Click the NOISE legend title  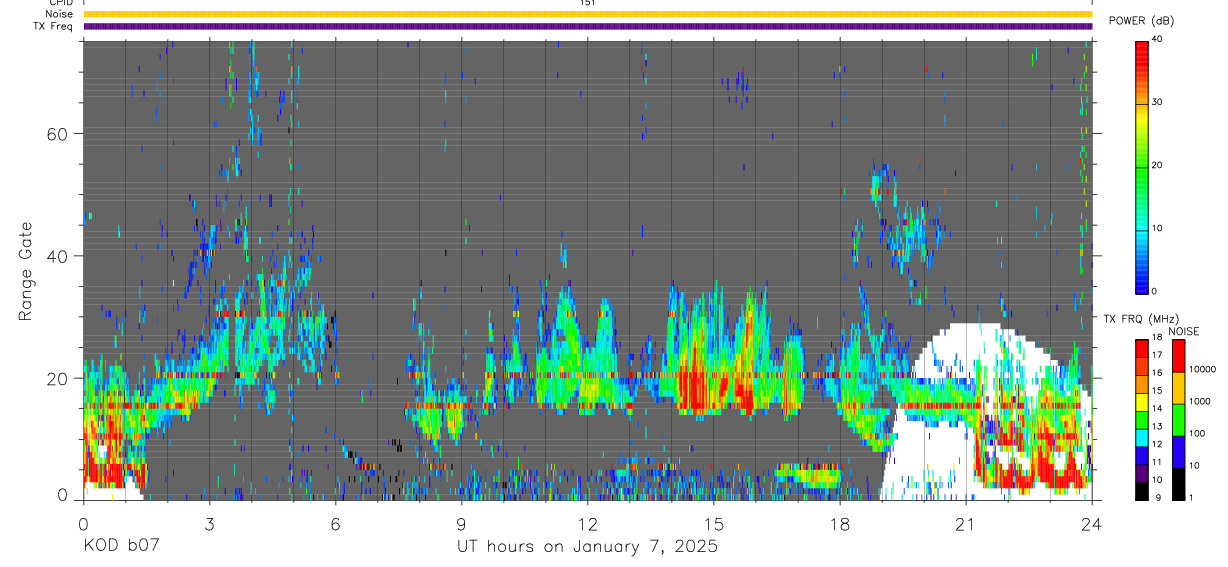tap(1184, 331)
